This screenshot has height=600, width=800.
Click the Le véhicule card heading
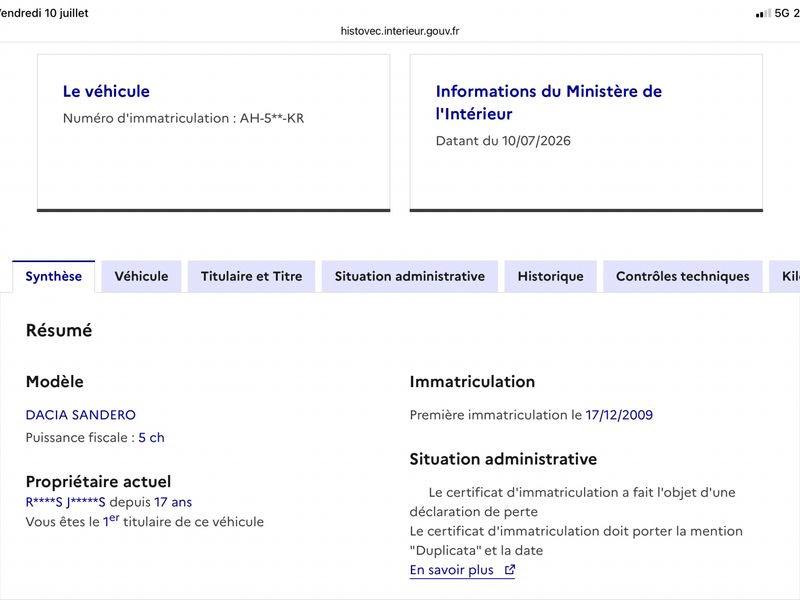pos(106,91)
